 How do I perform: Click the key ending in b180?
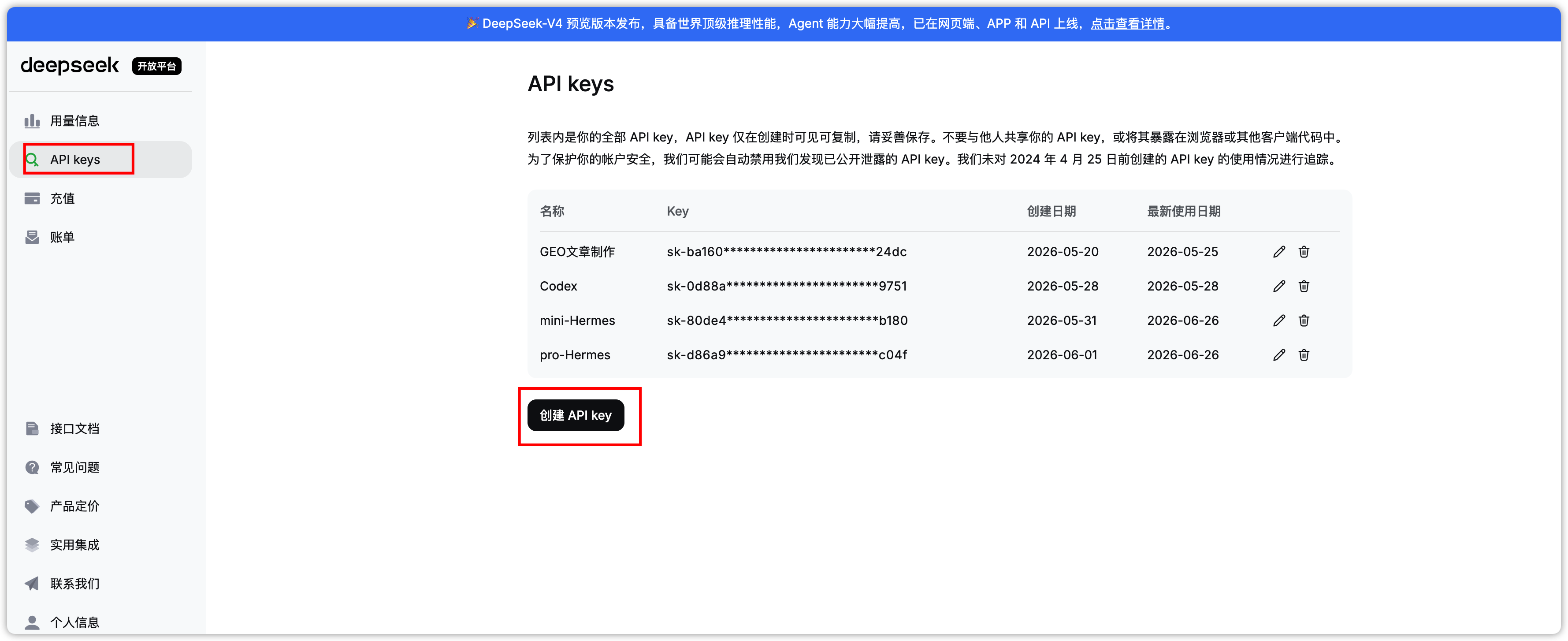pyautogui.click(x=787, y=320)
